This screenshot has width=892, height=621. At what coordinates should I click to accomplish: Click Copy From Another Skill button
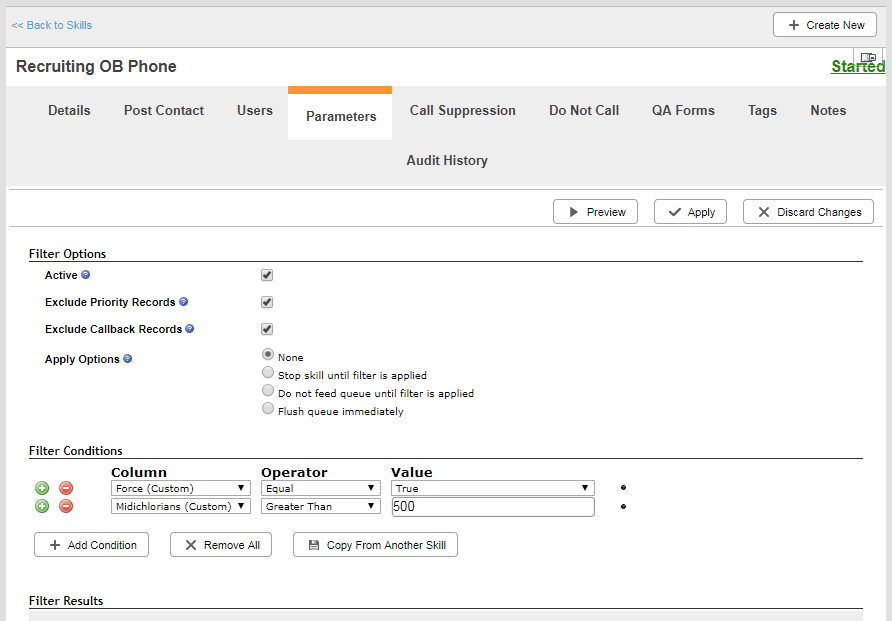375,545
